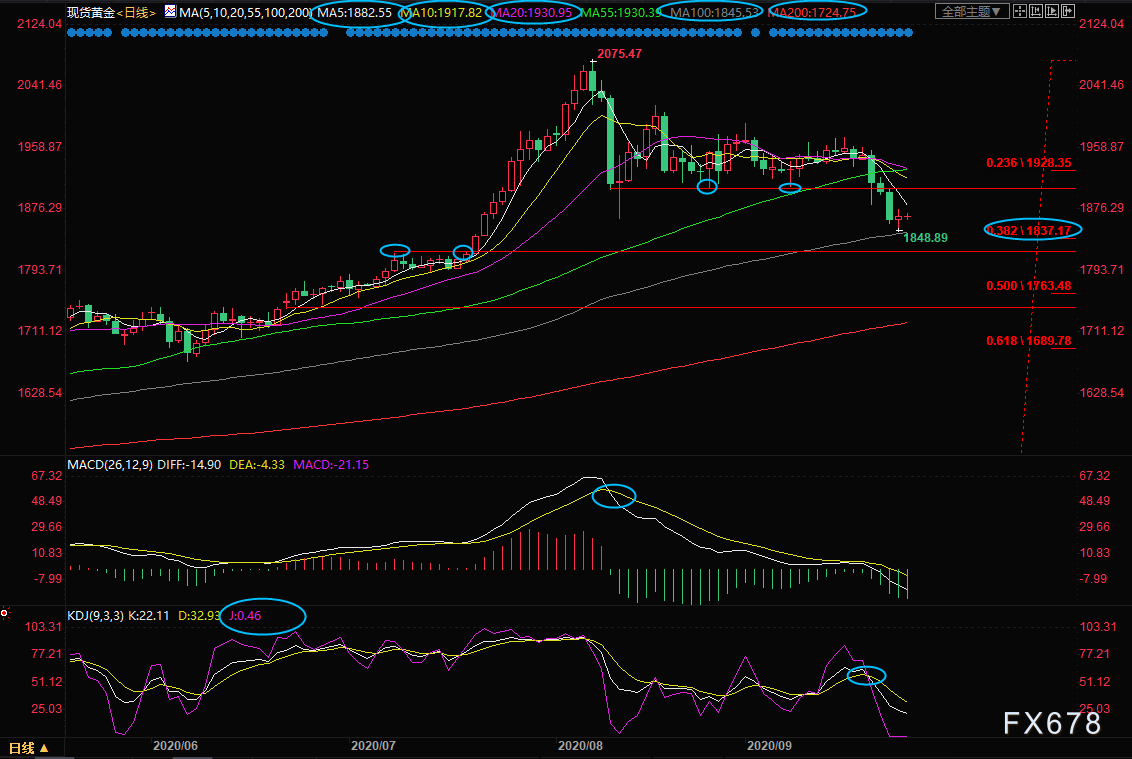Click the <日线> period label beside 现货黄金
The height and width of the screenshot is (759, 1132).
135,13
